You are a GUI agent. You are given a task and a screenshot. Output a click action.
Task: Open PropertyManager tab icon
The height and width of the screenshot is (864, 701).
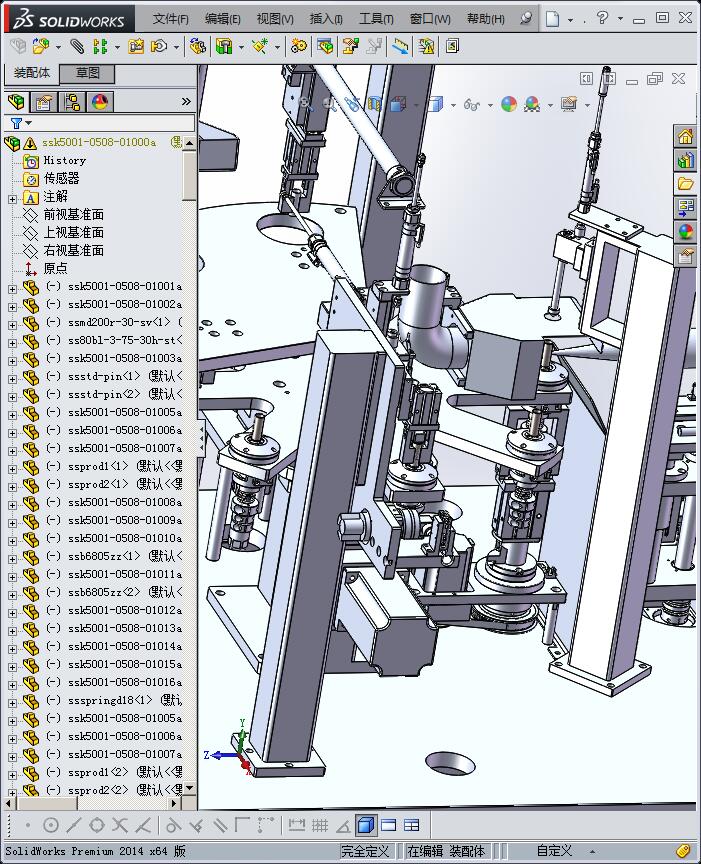click(44, 102)
